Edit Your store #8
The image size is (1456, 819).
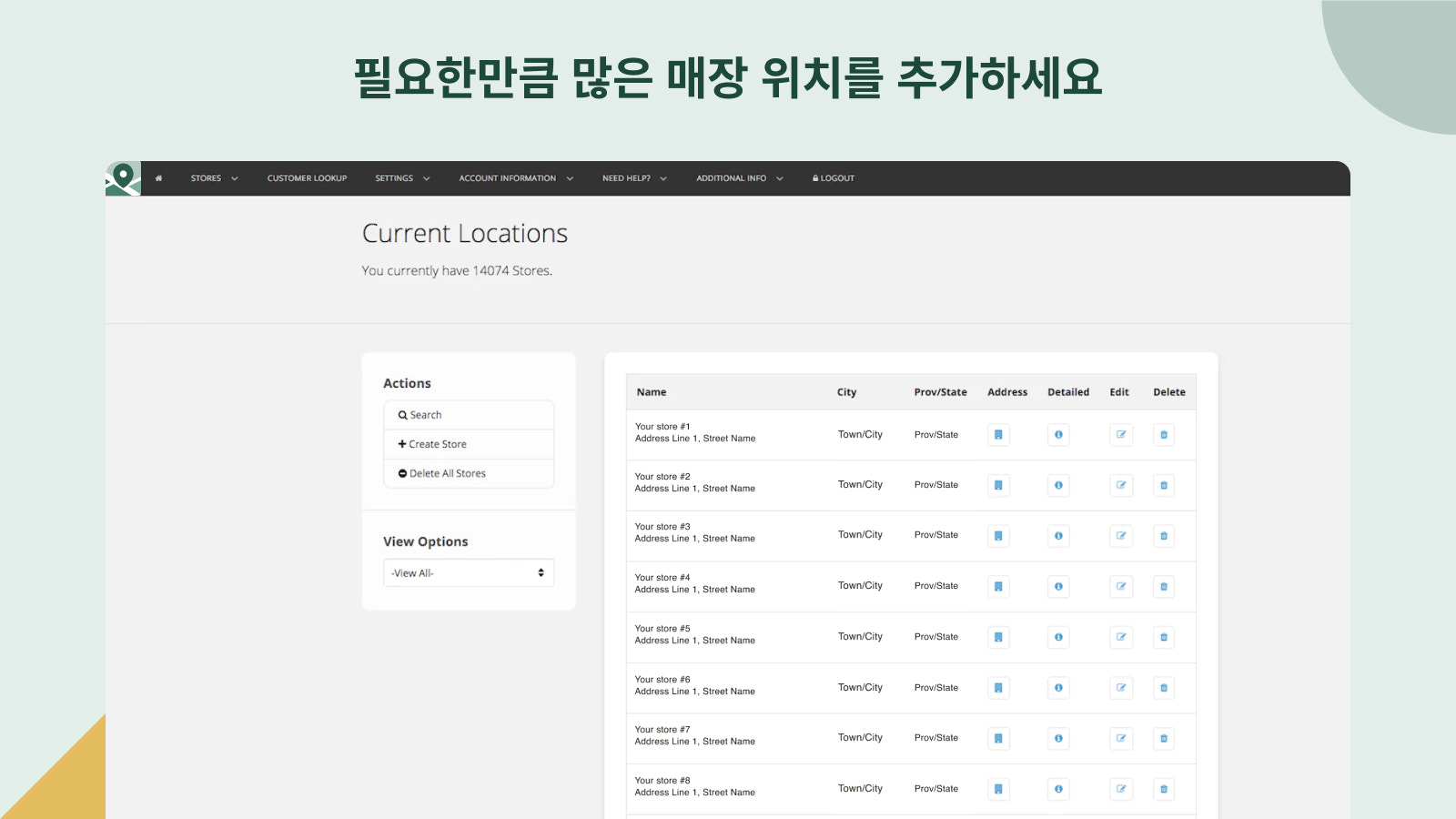click(x=1121, y=789)
